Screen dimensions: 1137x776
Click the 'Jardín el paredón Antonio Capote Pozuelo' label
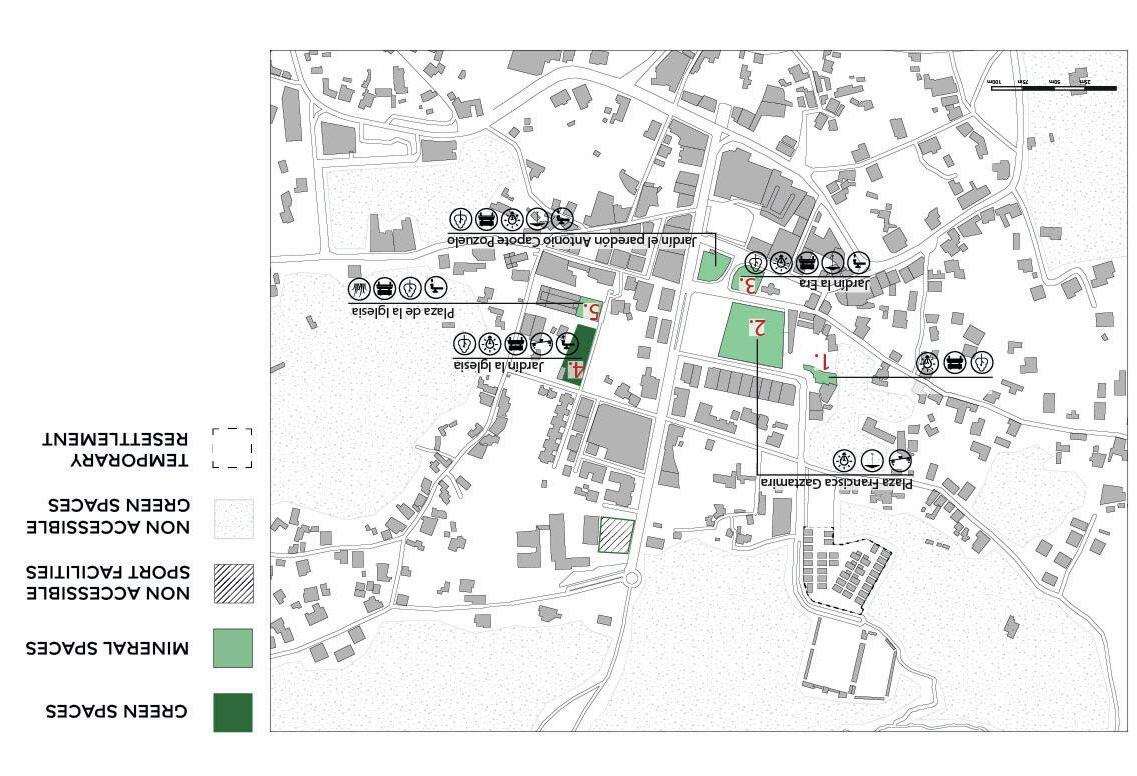[x=572, y=240]
